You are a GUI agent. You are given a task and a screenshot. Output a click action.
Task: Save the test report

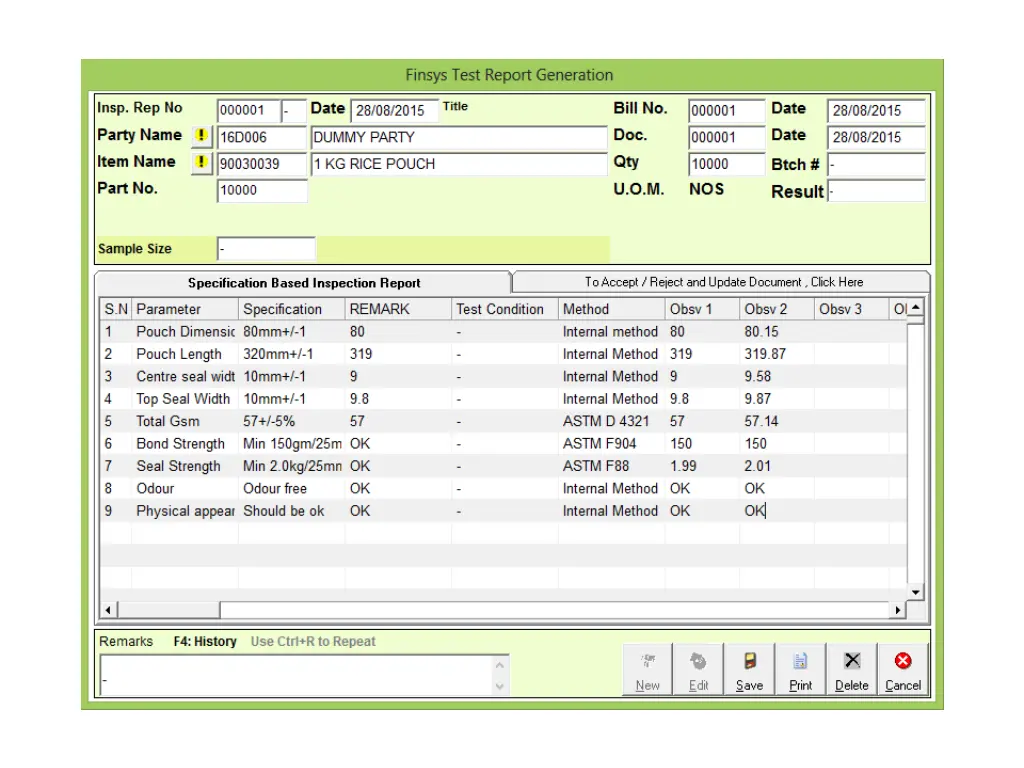point(749,670)
